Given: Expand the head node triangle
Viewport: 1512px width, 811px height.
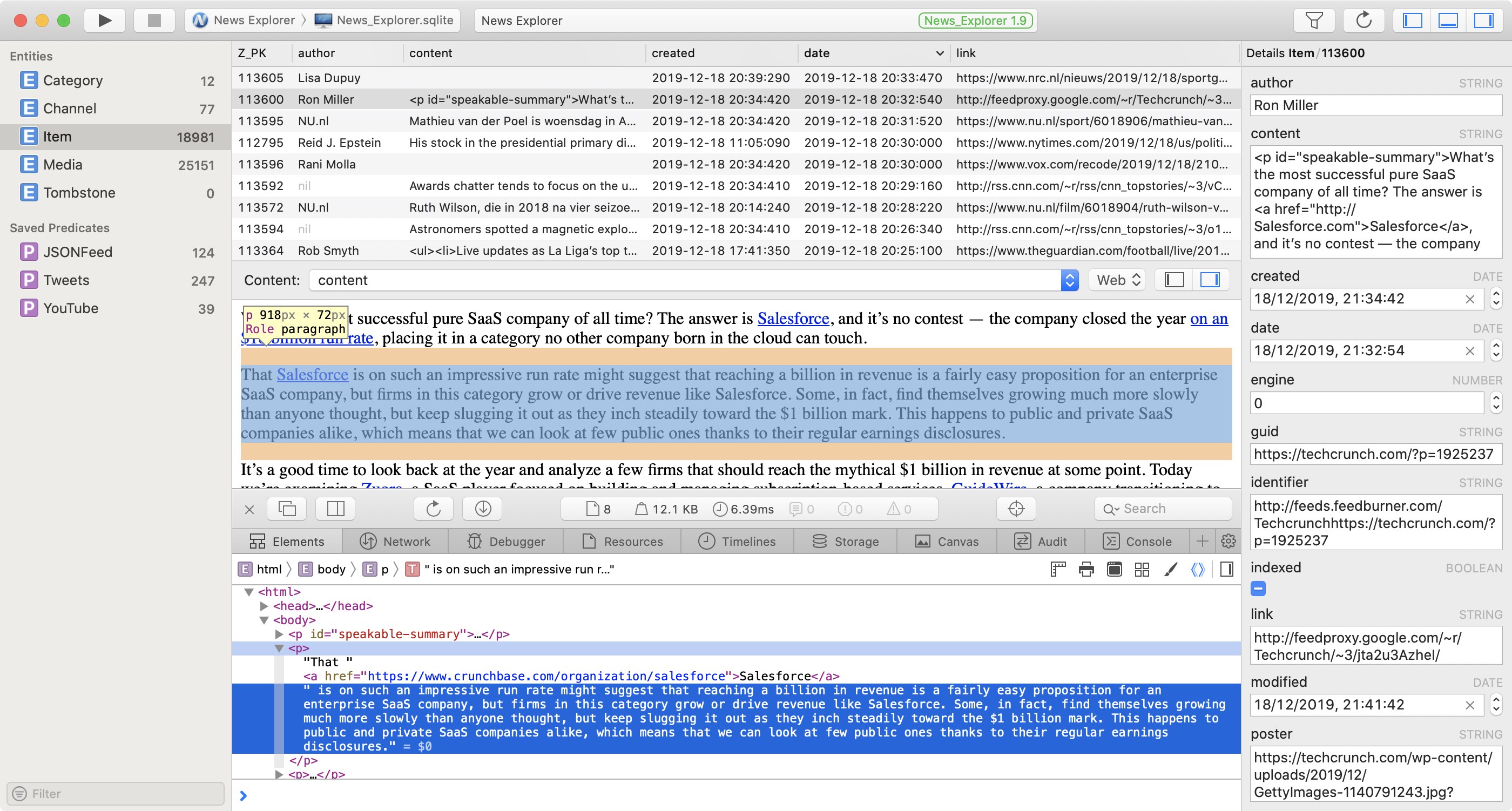Looking at the screenshot, I should [x=264, y=606].
